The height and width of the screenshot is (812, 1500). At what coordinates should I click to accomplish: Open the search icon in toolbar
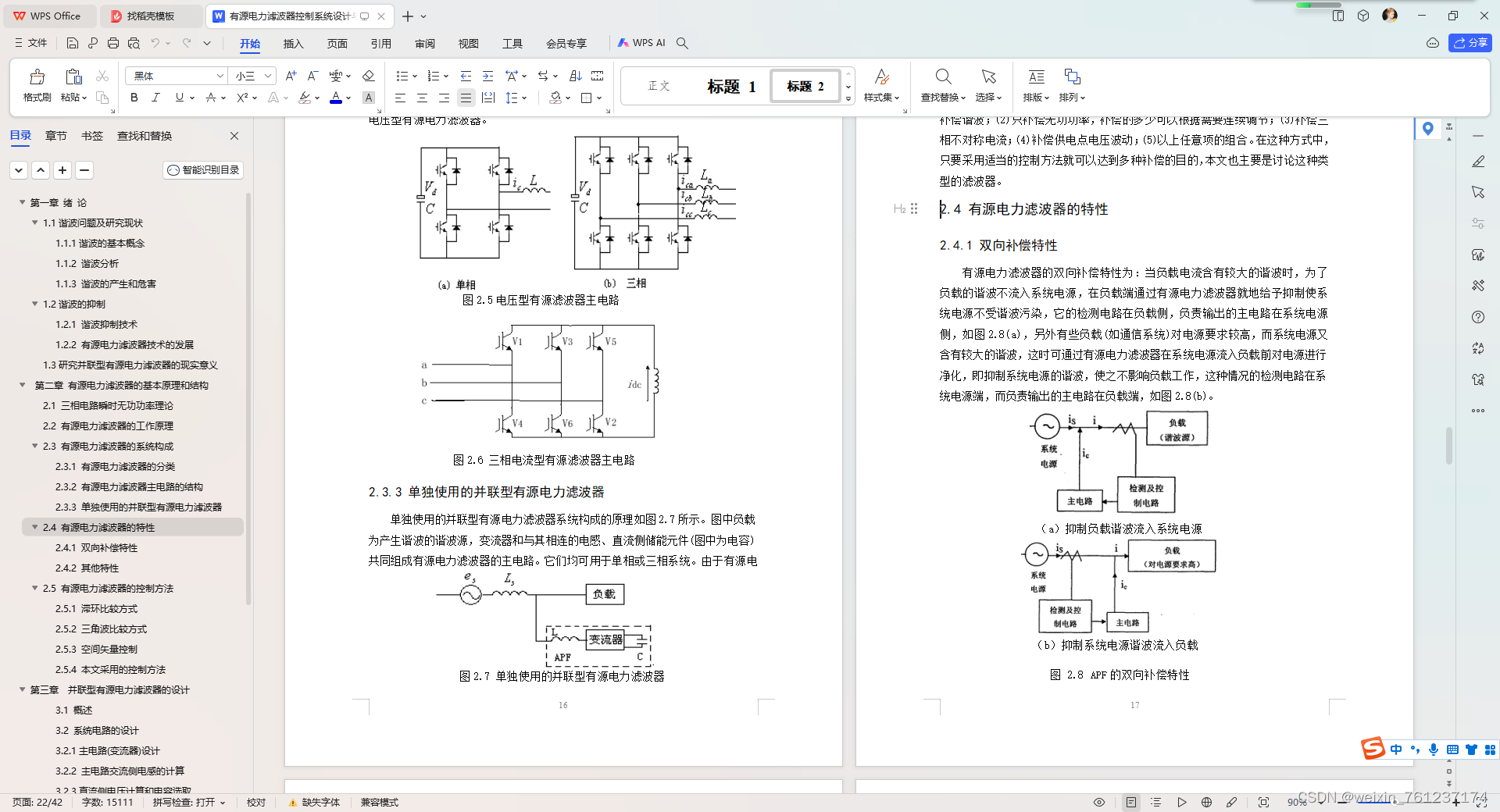[682, 43]
